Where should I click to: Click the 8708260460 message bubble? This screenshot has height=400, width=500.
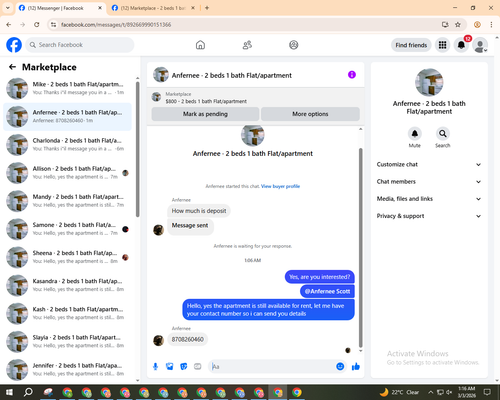tap(188, 339)
